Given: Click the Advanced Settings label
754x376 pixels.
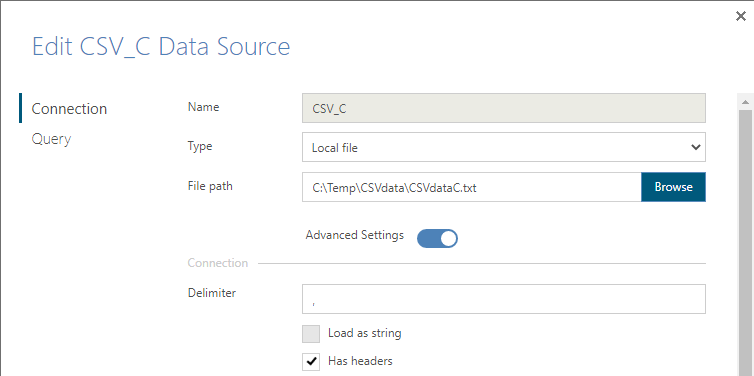Looking at the screenshot, I should click(354, 235).
